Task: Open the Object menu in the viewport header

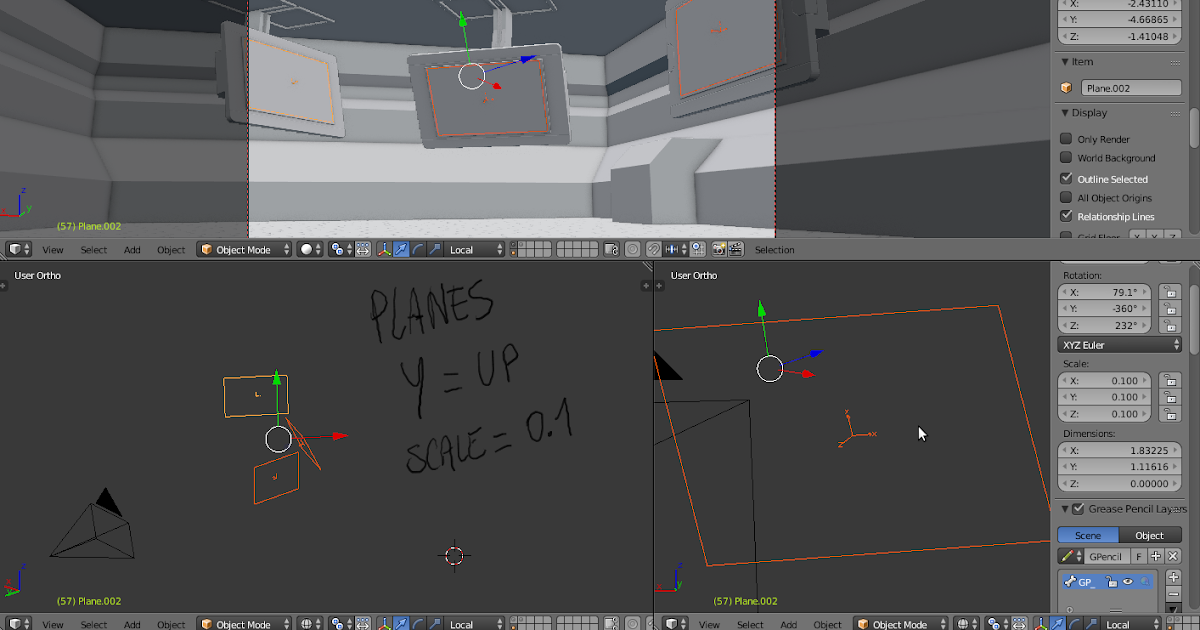Action: pyautogui.click(x=170, y=249)
